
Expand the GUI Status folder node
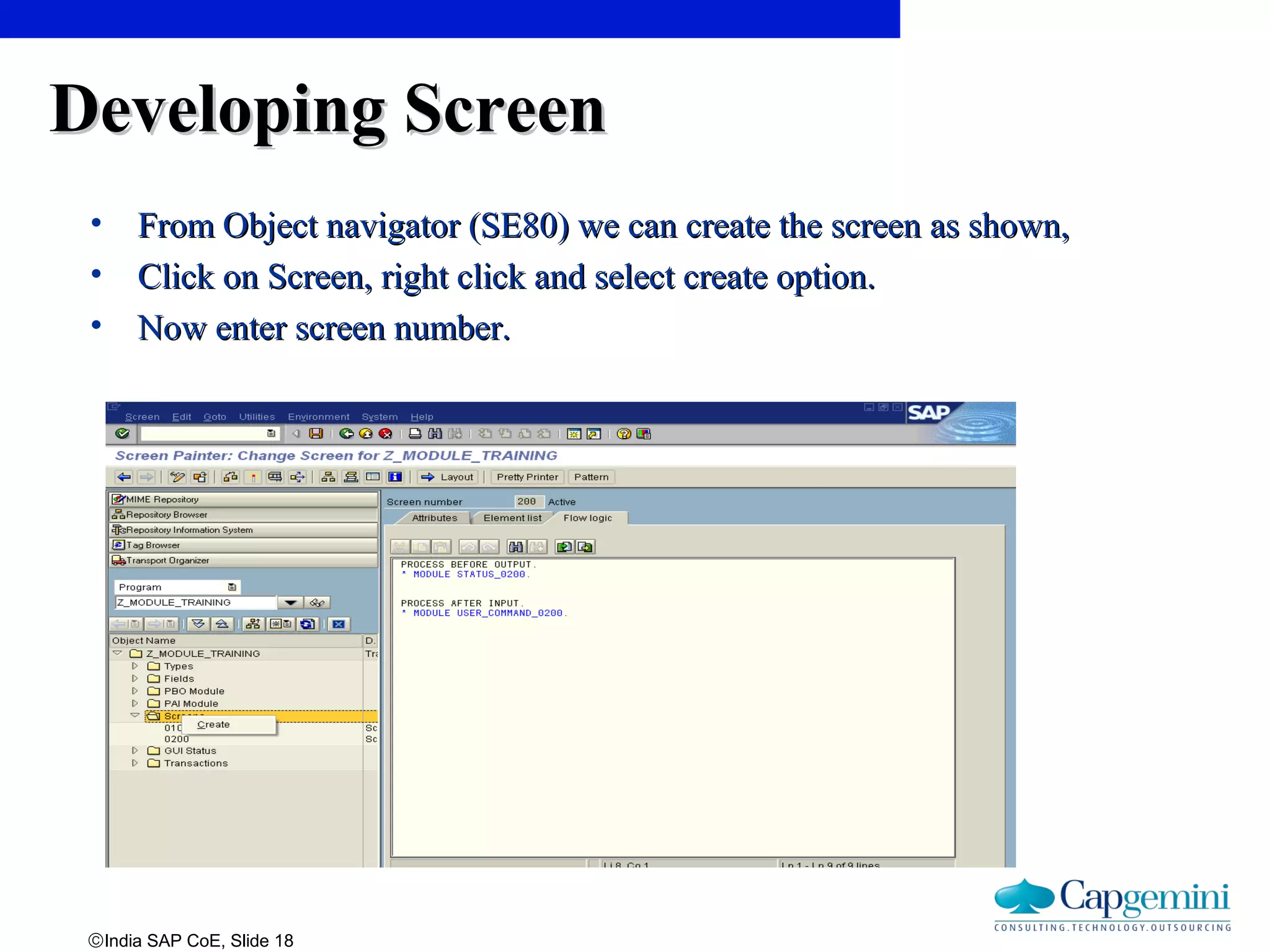(x=135, y=751)
